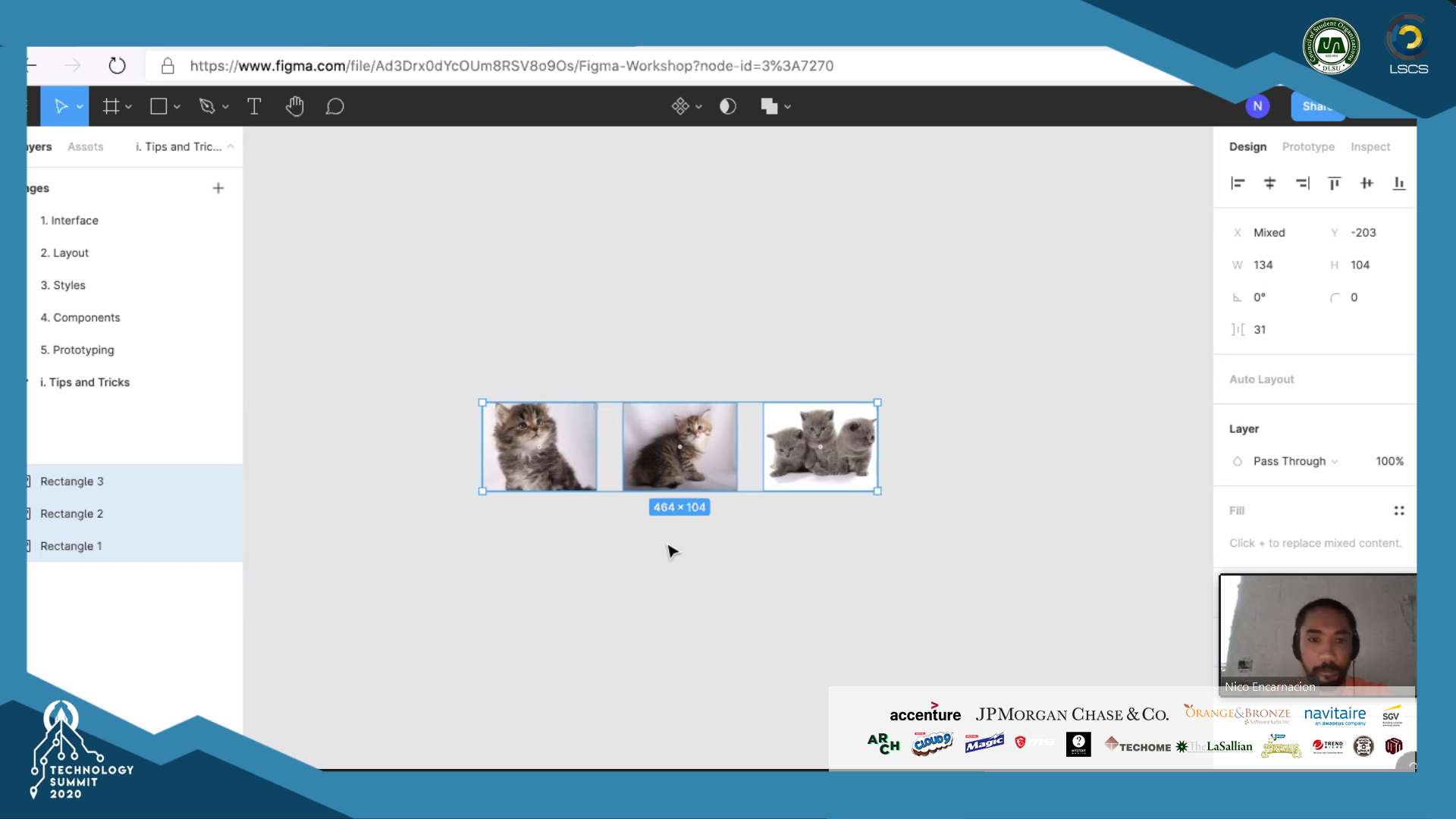Switch to the Prototype tab

tap(1308, 147)
